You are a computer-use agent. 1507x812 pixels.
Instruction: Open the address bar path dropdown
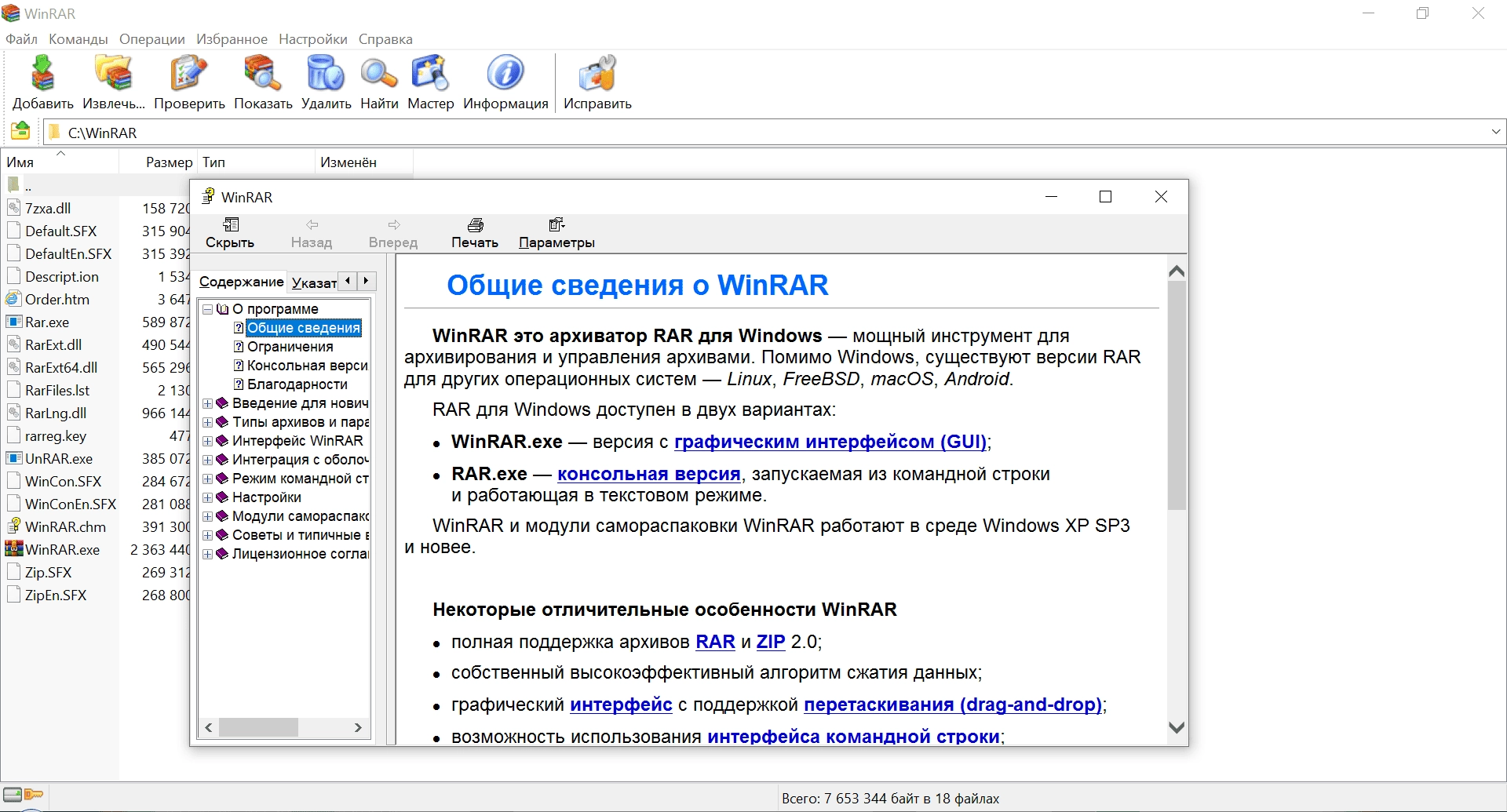(x=1495, y=132)
